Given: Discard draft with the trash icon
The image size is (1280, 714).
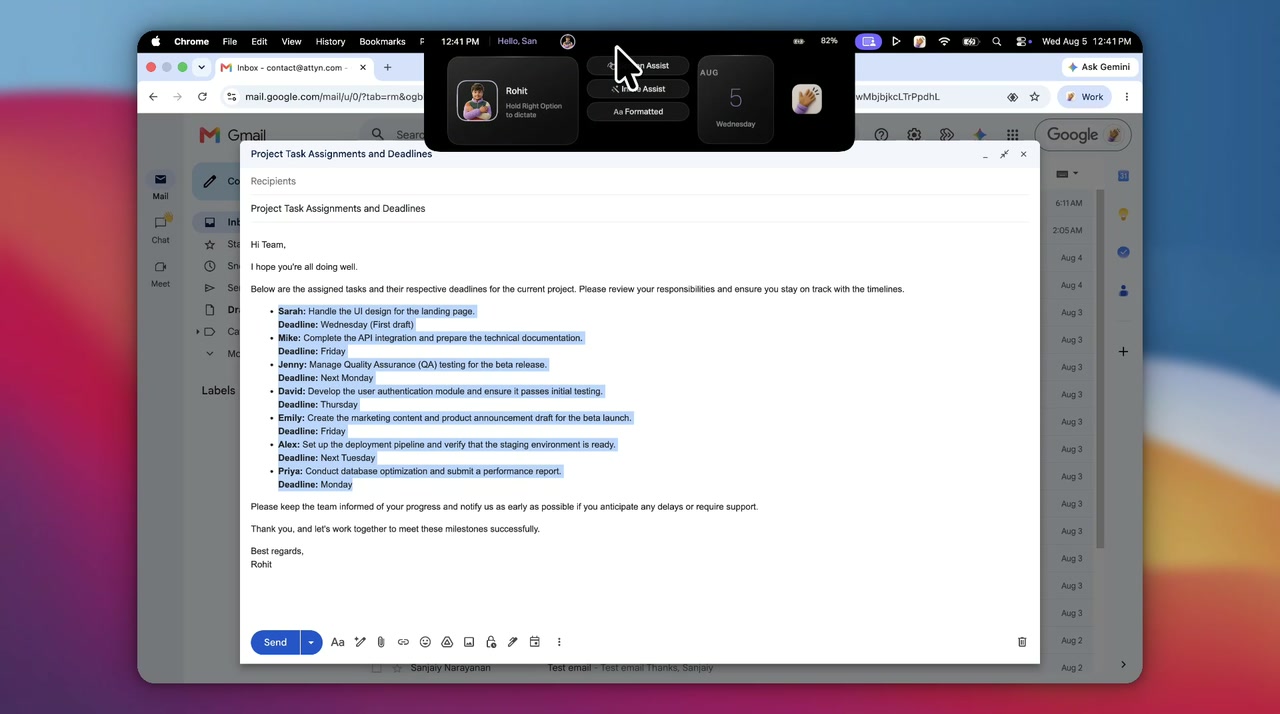Looking at the screenshot, I should pyautogui.click(x=1022, y=642).
